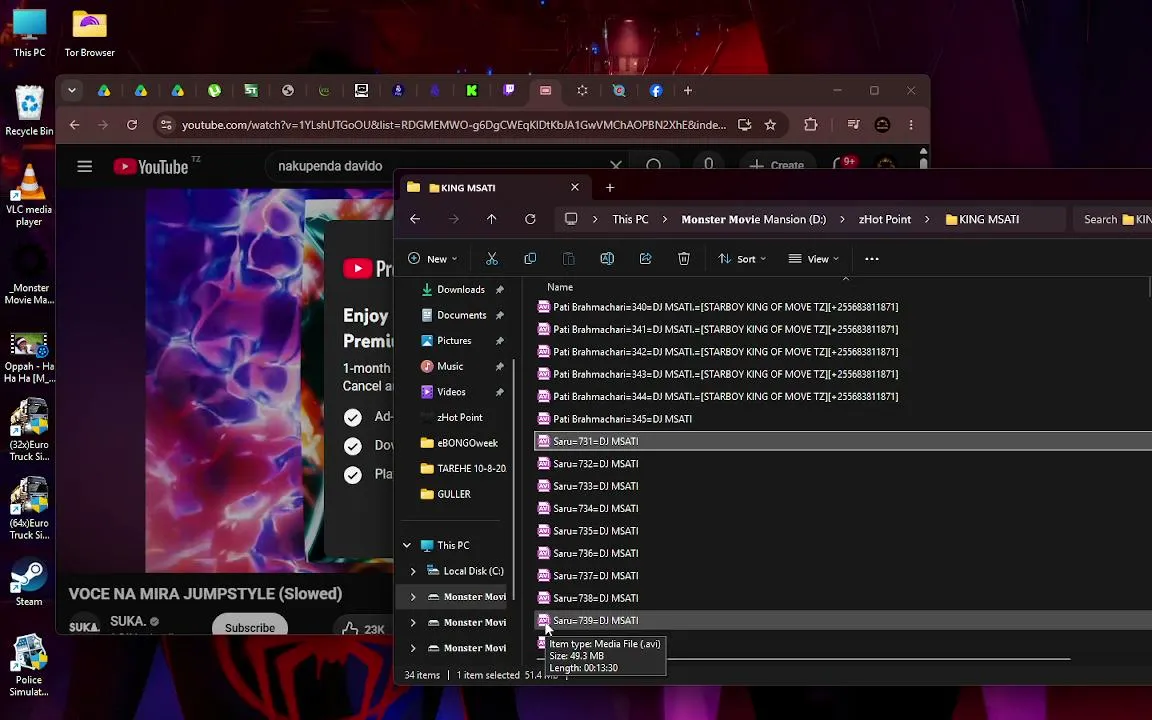Open See more options in Explorer toolbar
The image size is (1152, 720).
(x=871, y=259)
